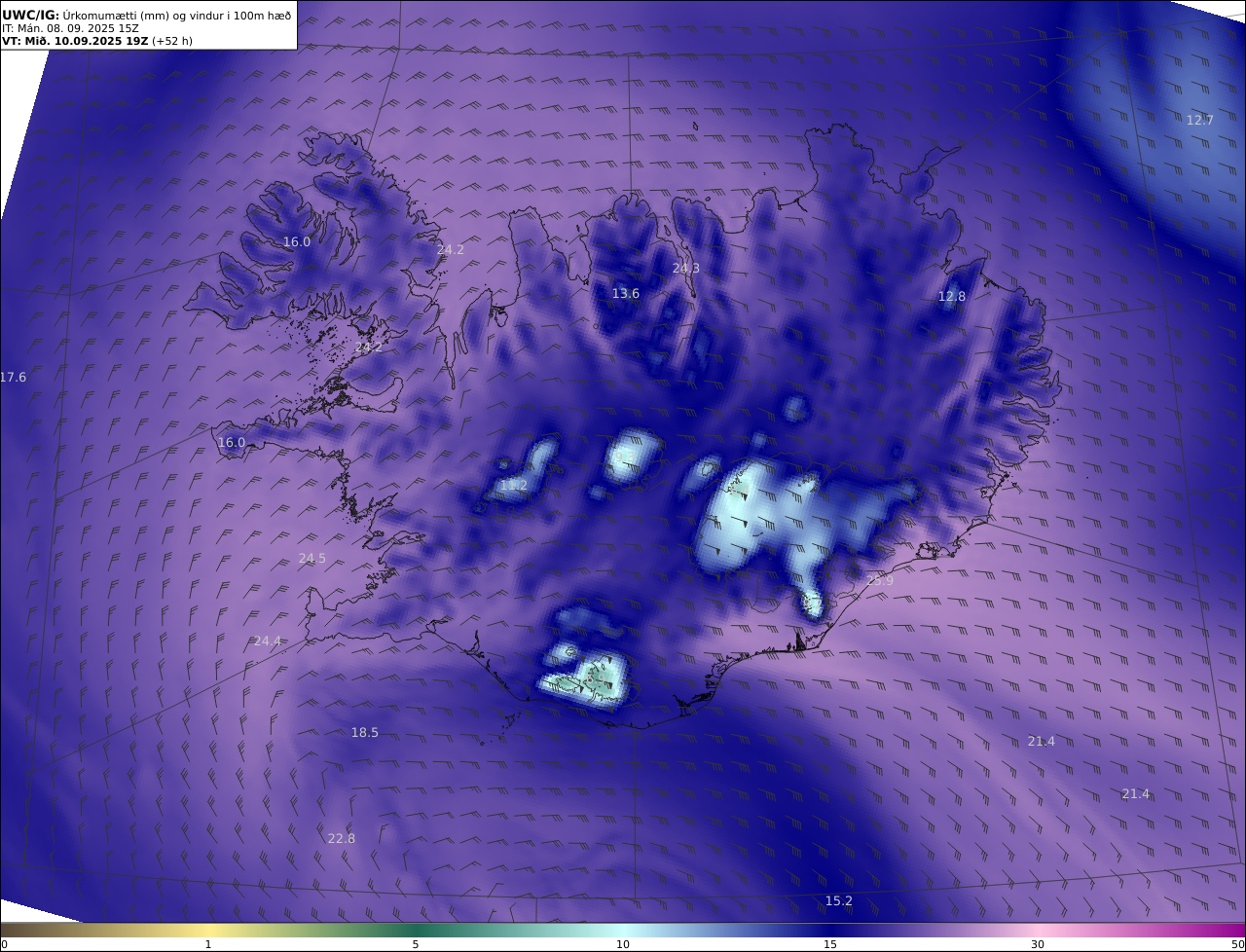Screen dimensions: 1246x952
Task: Click the colorbar tick label 0
Action: [4, 944]
